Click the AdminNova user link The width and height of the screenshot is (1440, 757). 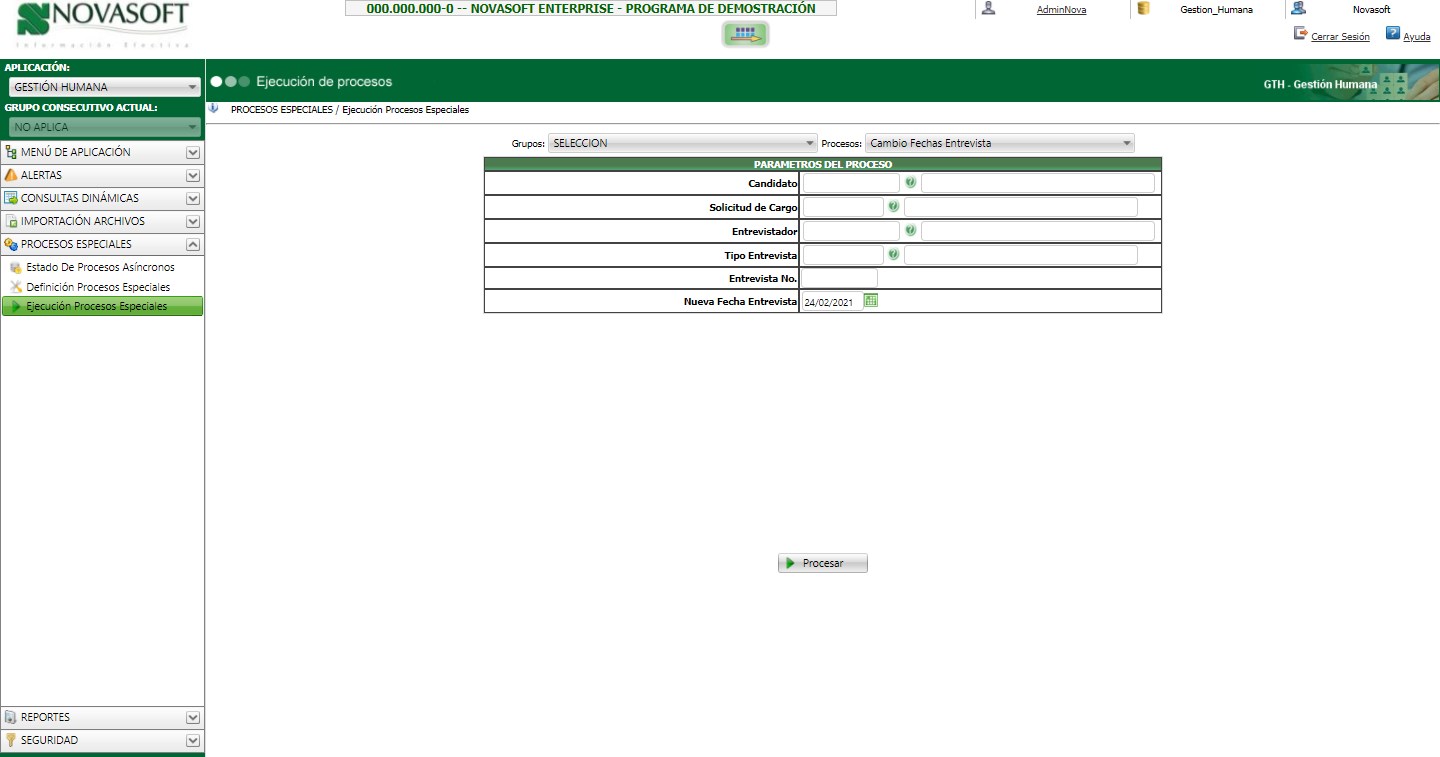click(1061, 9)
